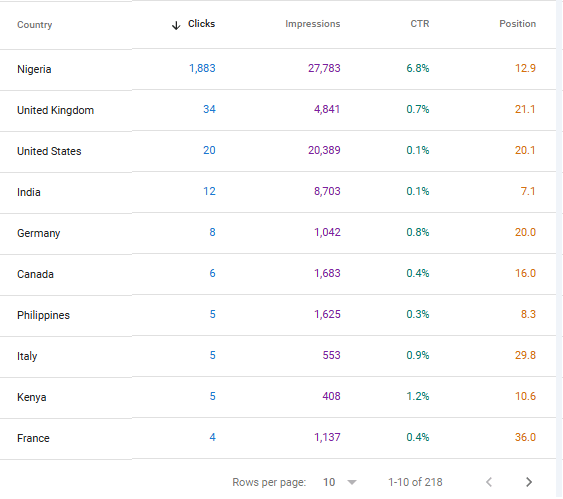563x499 pixels.
Task: Go to previous page of results
Action: pyautogui.click(x=489, y=482)
